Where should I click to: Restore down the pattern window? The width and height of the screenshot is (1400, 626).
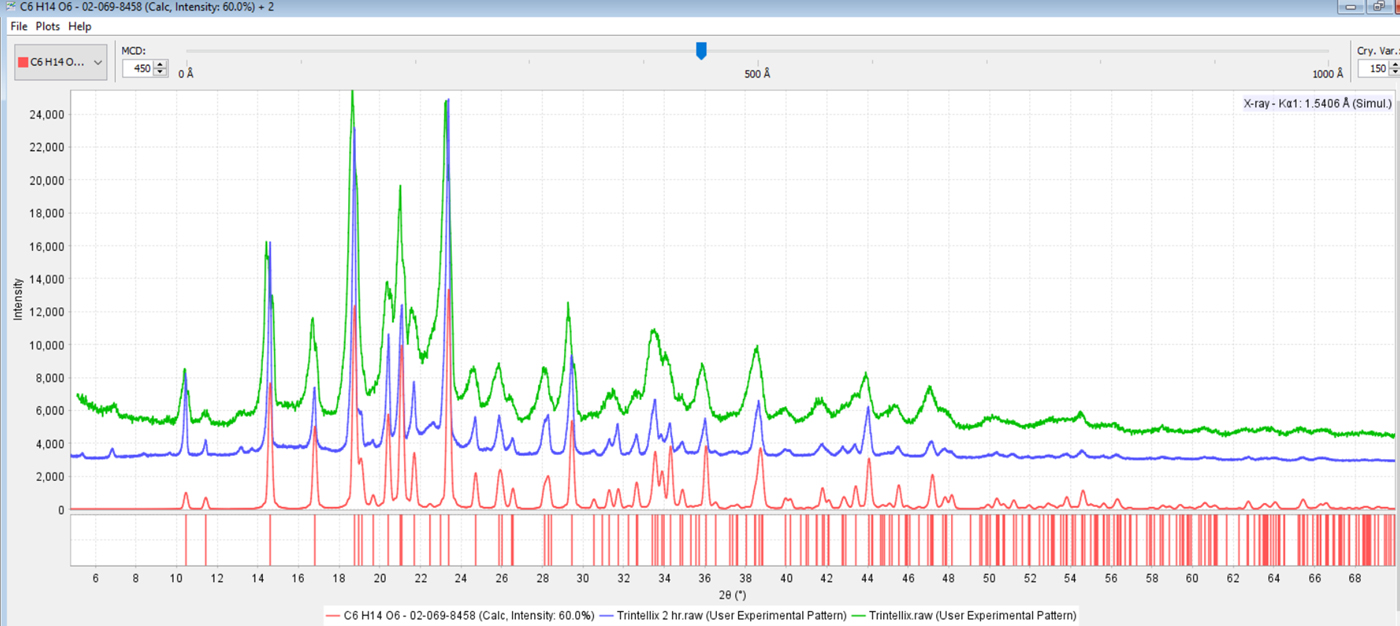point(1379,6)
